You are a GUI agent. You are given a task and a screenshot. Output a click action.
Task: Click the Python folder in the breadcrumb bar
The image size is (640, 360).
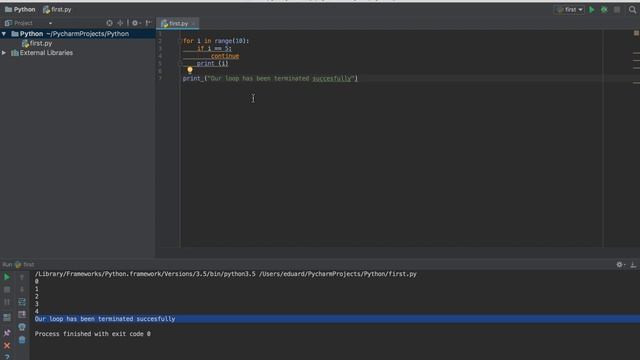click(20, 9)
